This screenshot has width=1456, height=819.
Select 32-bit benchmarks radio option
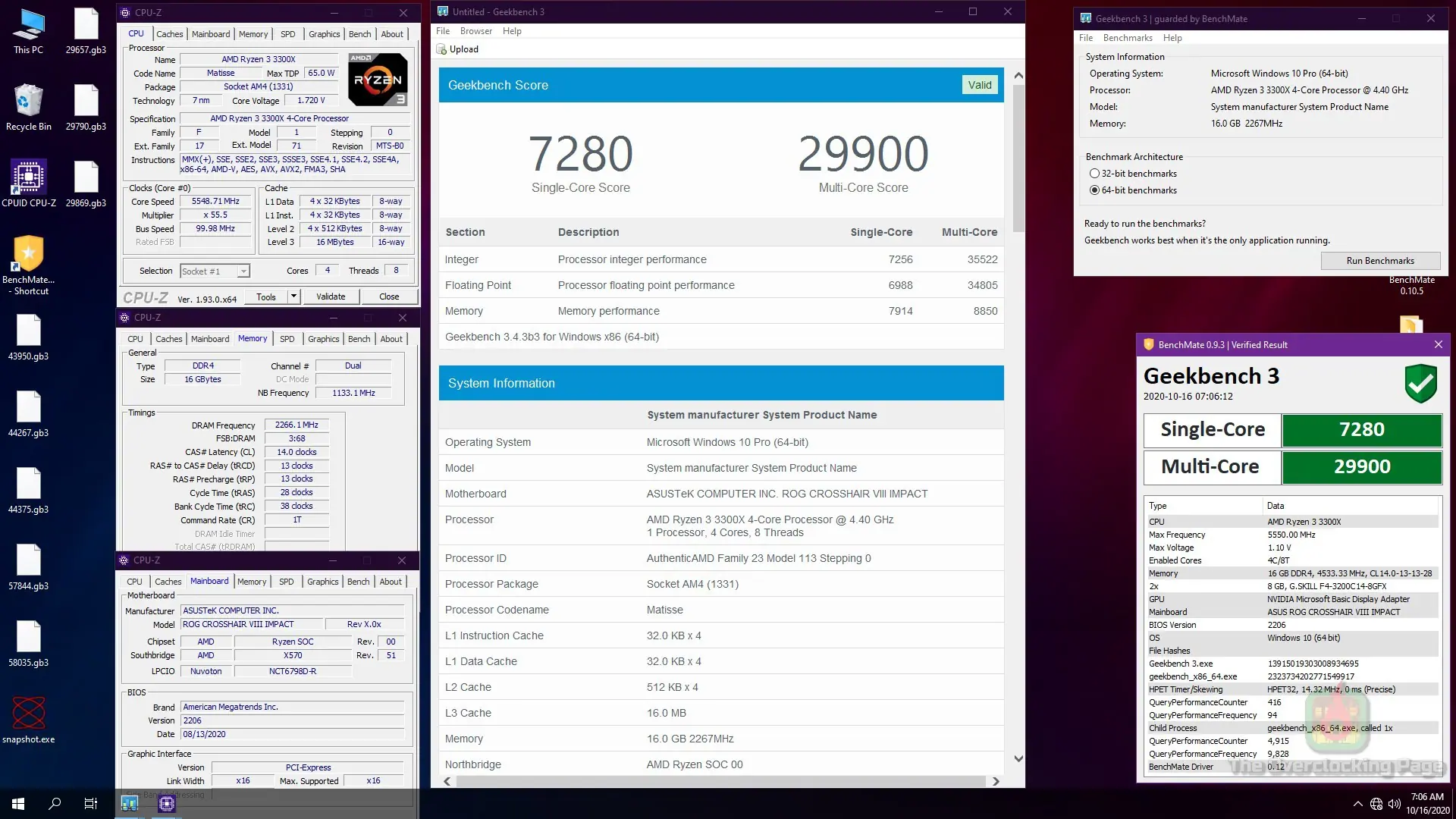point(1094,174)
